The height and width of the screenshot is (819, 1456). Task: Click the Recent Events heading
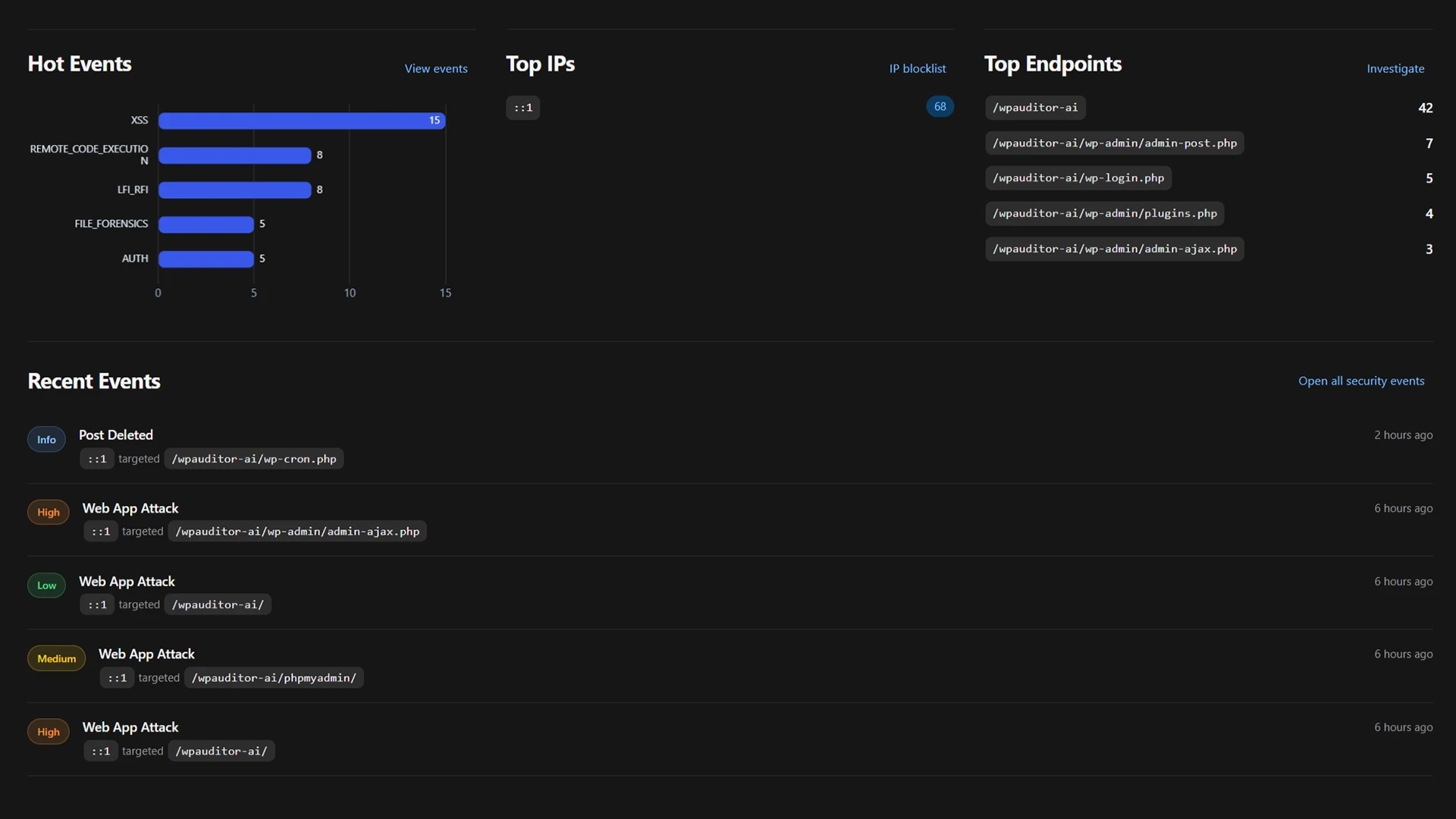[x=94, y=381]
